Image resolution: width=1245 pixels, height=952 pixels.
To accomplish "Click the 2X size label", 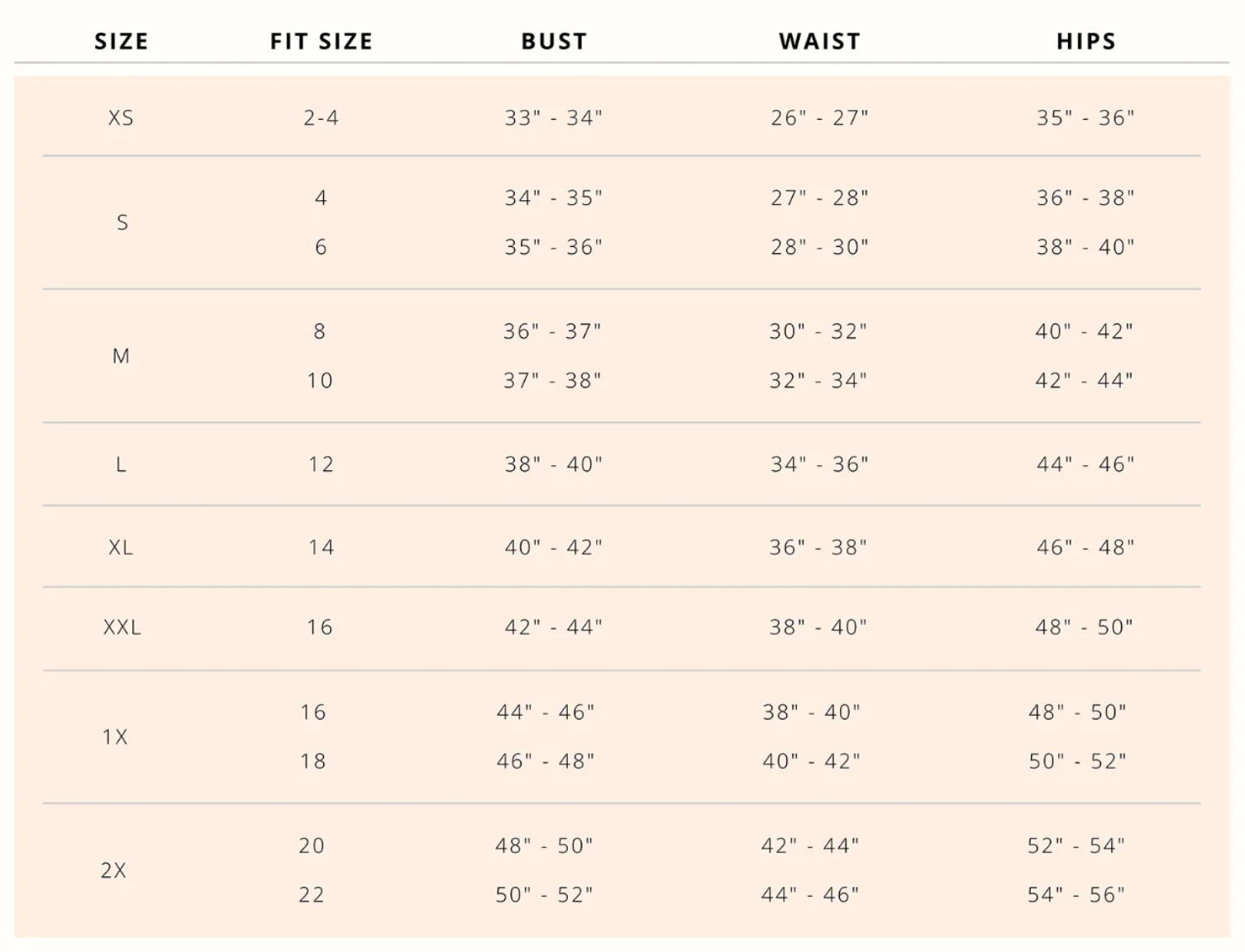I will 113,870.
